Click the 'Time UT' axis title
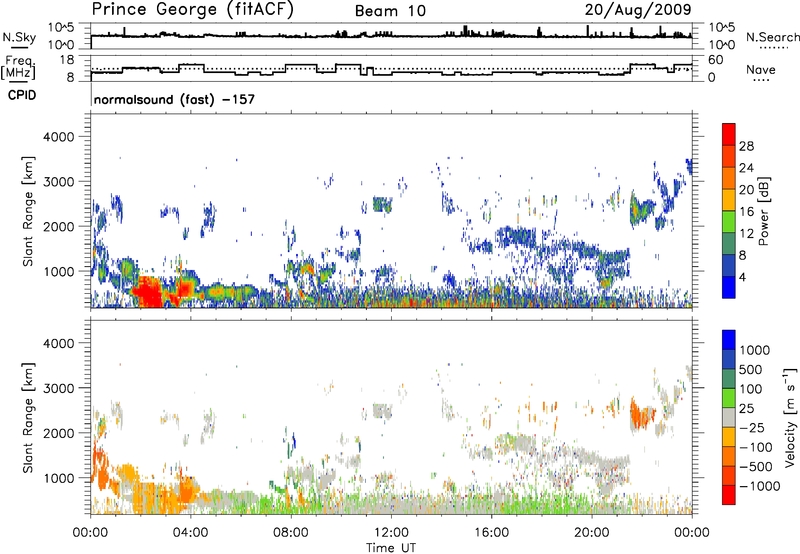 tap(391, 548)
